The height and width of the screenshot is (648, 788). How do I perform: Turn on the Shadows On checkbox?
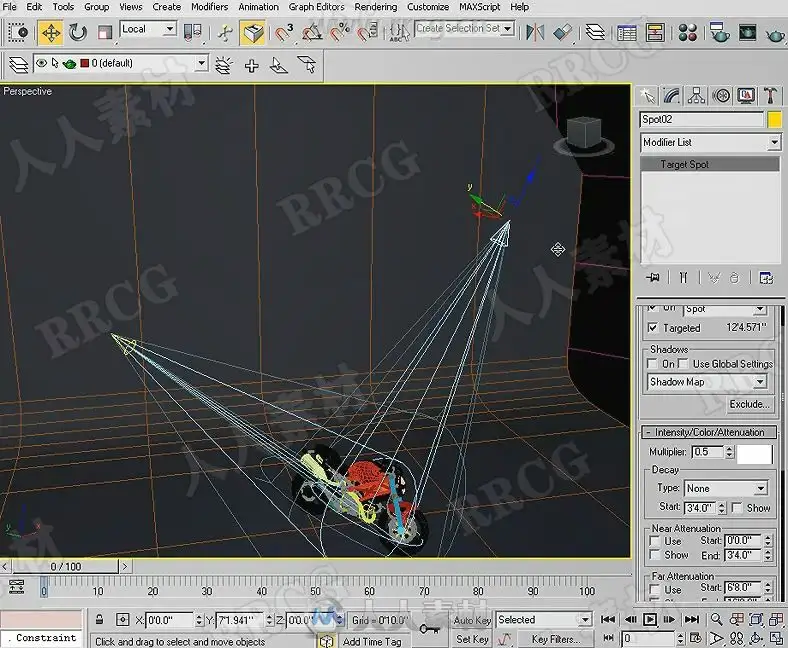(653, 364)
